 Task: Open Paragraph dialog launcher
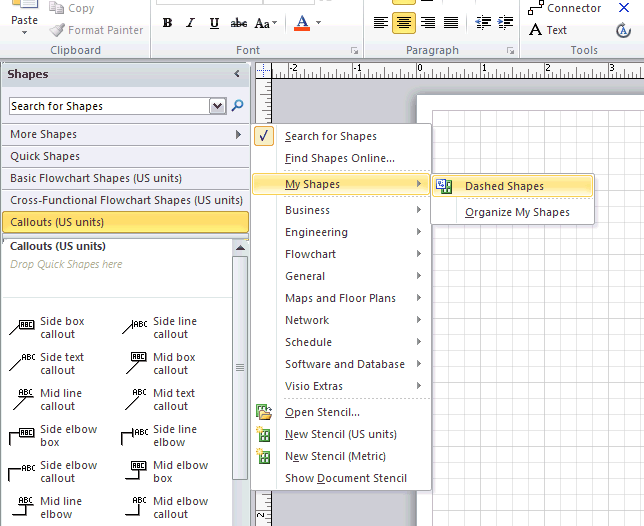click(510, 51)
